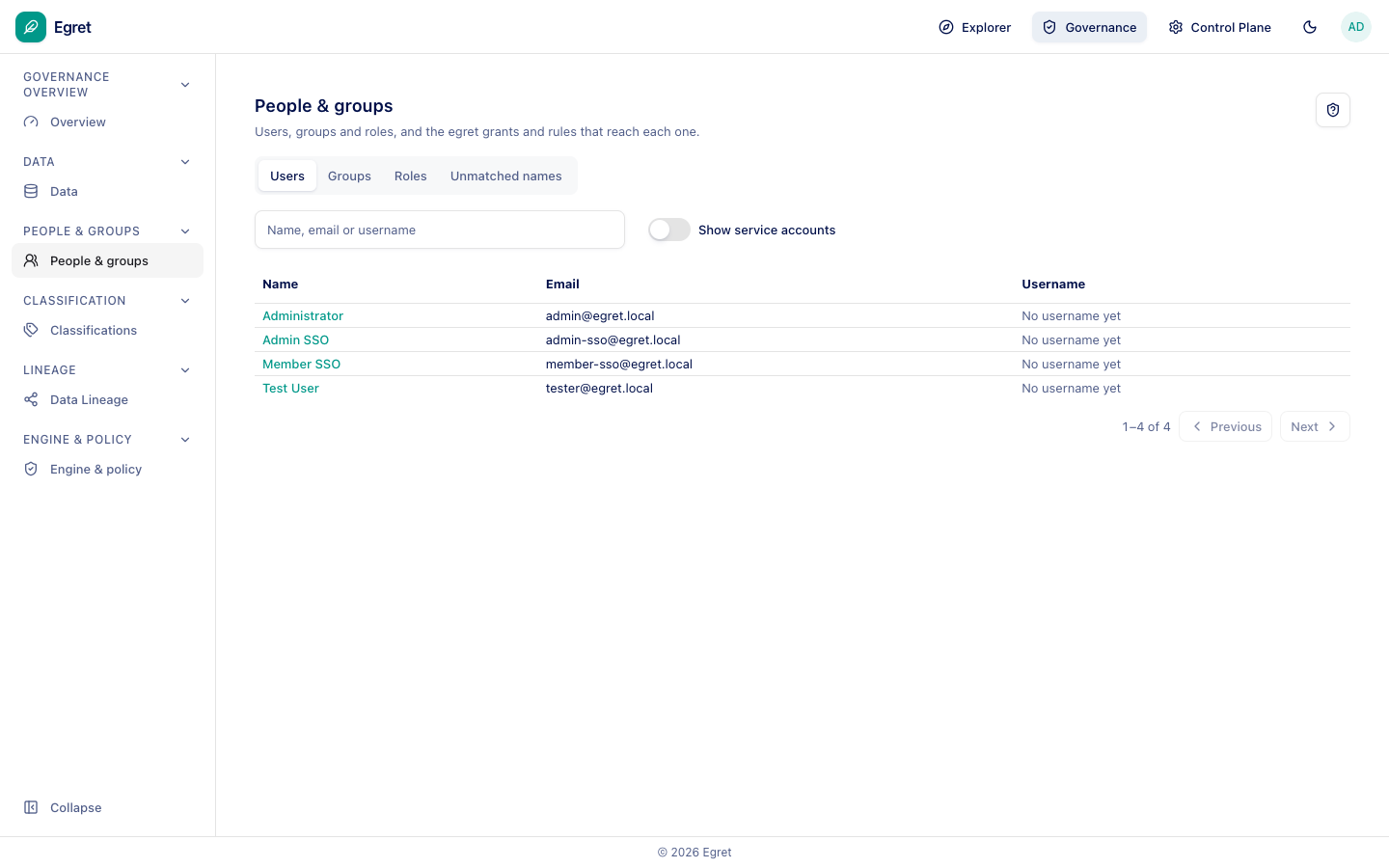The image size is (1389, 868).
Task: Click the admin@egret.local email cell
Action: pyautogui.click(x=600, y=316)
